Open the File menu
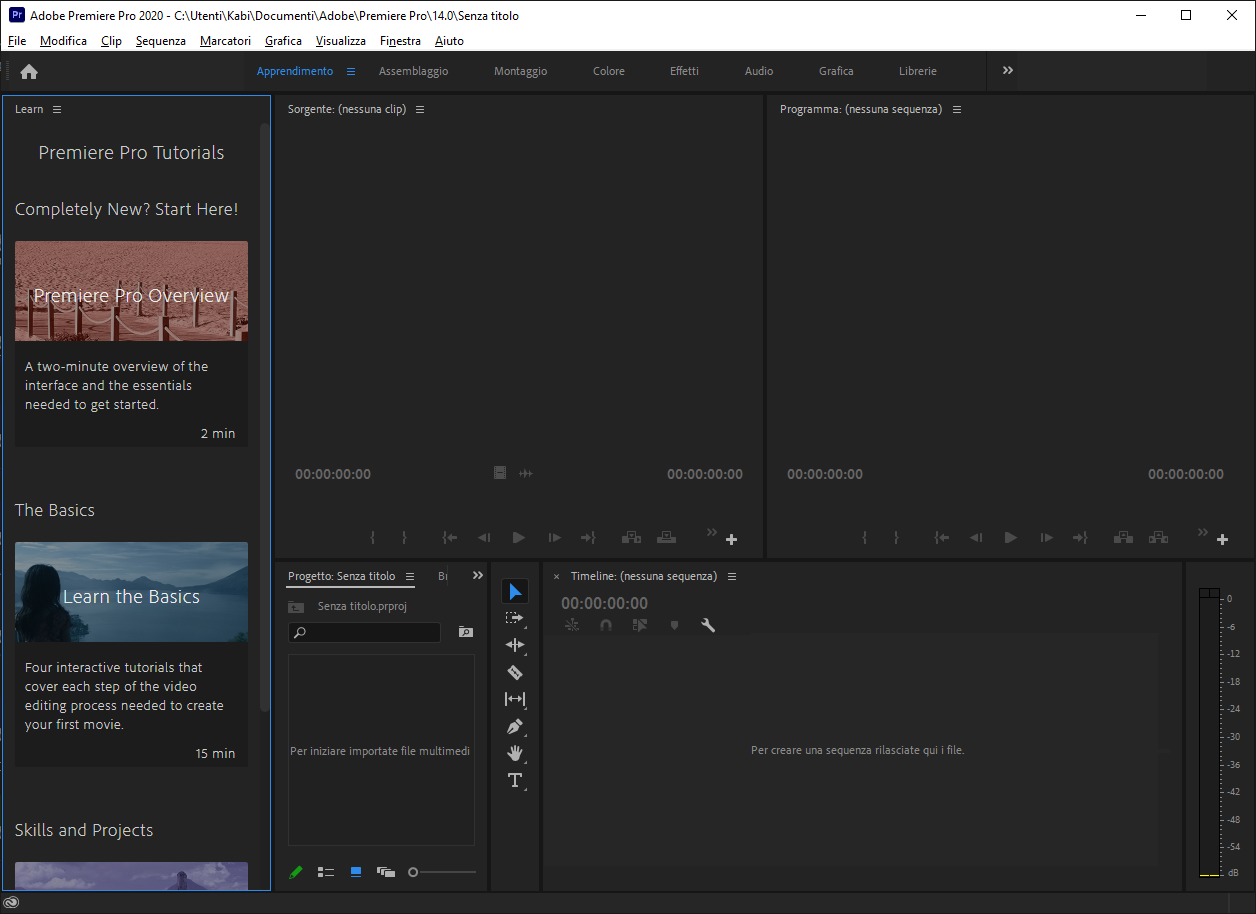Image resolution: width=1256 pixels, height=914 pixels. coord(17,41)
